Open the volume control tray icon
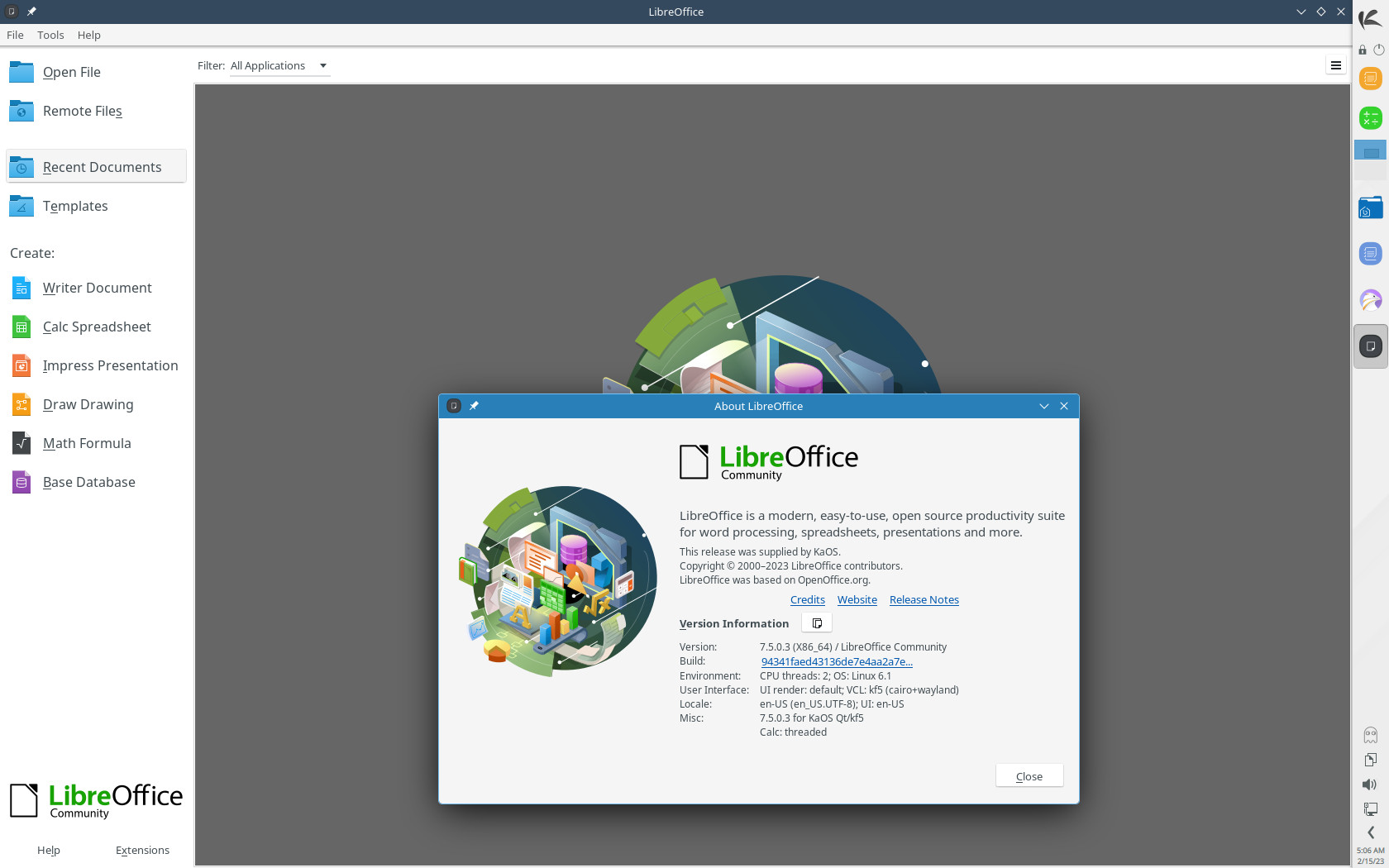The image size is (1389, 868). (x=1370, y=785)
